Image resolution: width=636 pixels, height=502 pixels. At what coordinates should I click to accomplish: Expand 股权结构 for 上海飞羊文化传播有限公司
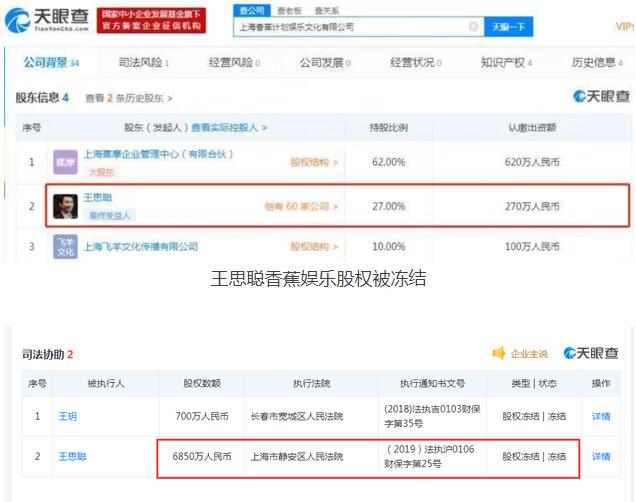click(314, 247)
